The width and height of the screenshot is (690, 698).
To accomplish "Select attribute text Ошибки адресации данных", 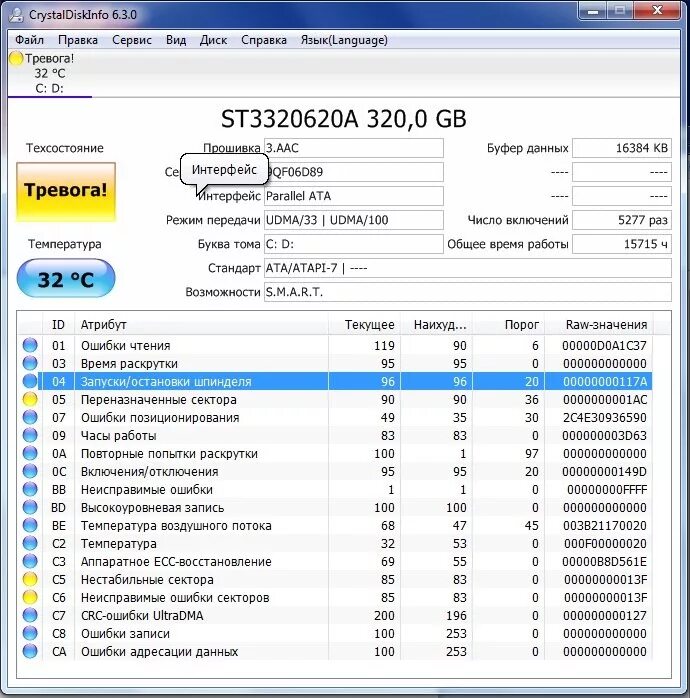I will (x=159, y=652).
